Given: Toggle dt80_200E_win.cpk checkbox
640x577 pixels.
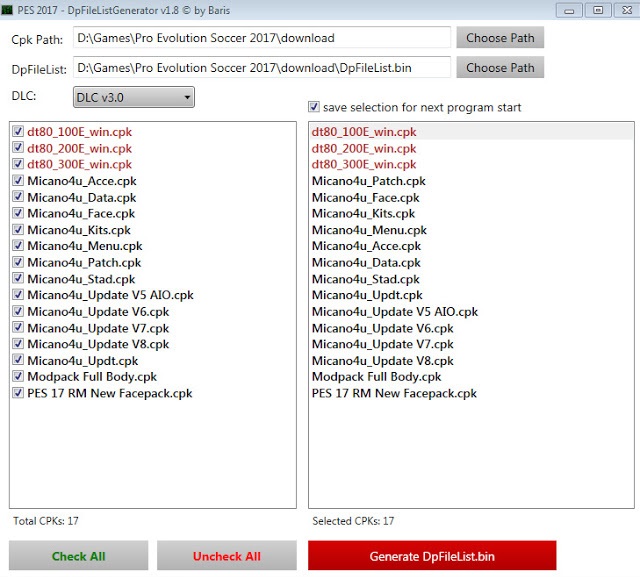Looking at the screenshot, I should (18, 148).
